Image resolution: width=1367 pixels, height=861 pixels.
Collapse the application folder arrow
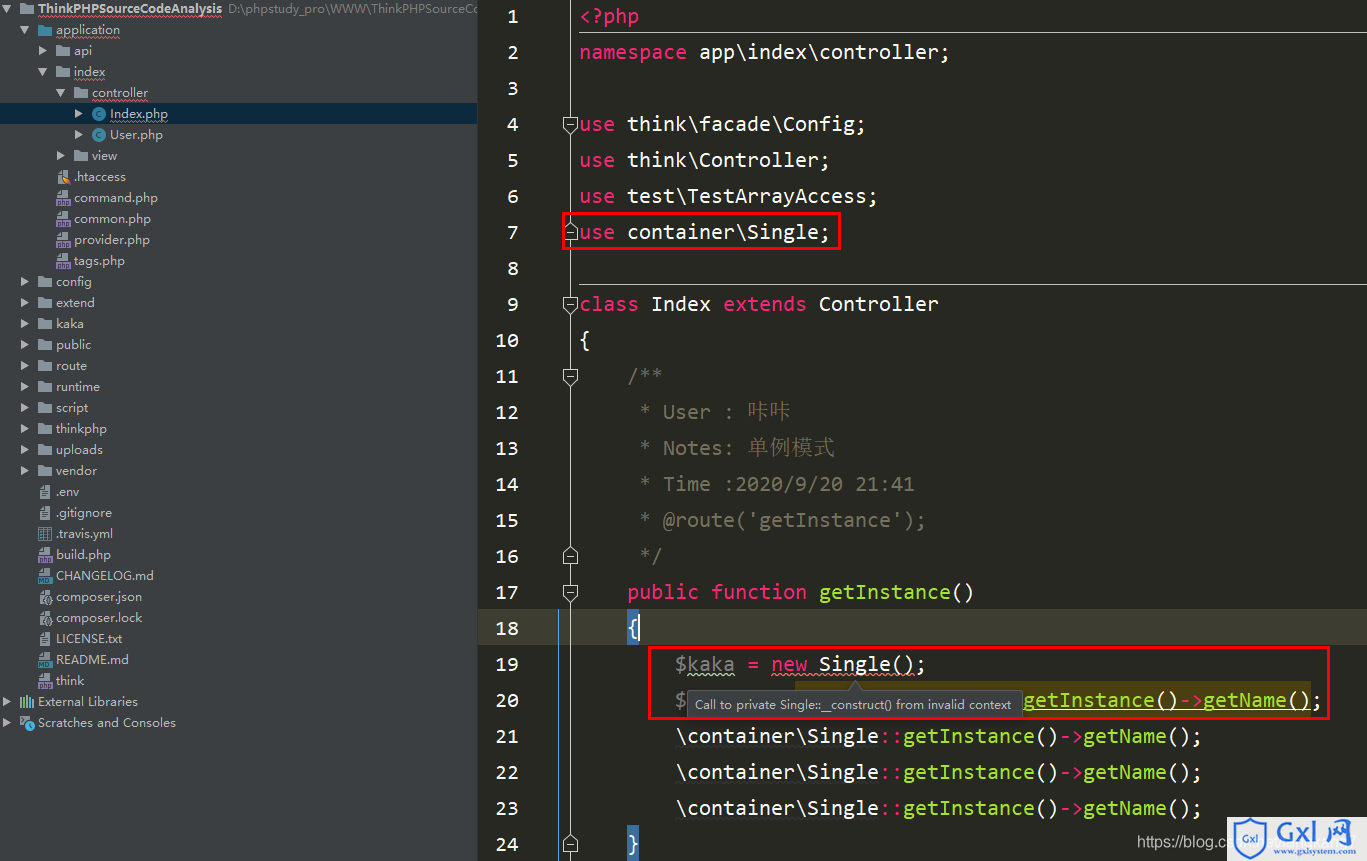25,30
